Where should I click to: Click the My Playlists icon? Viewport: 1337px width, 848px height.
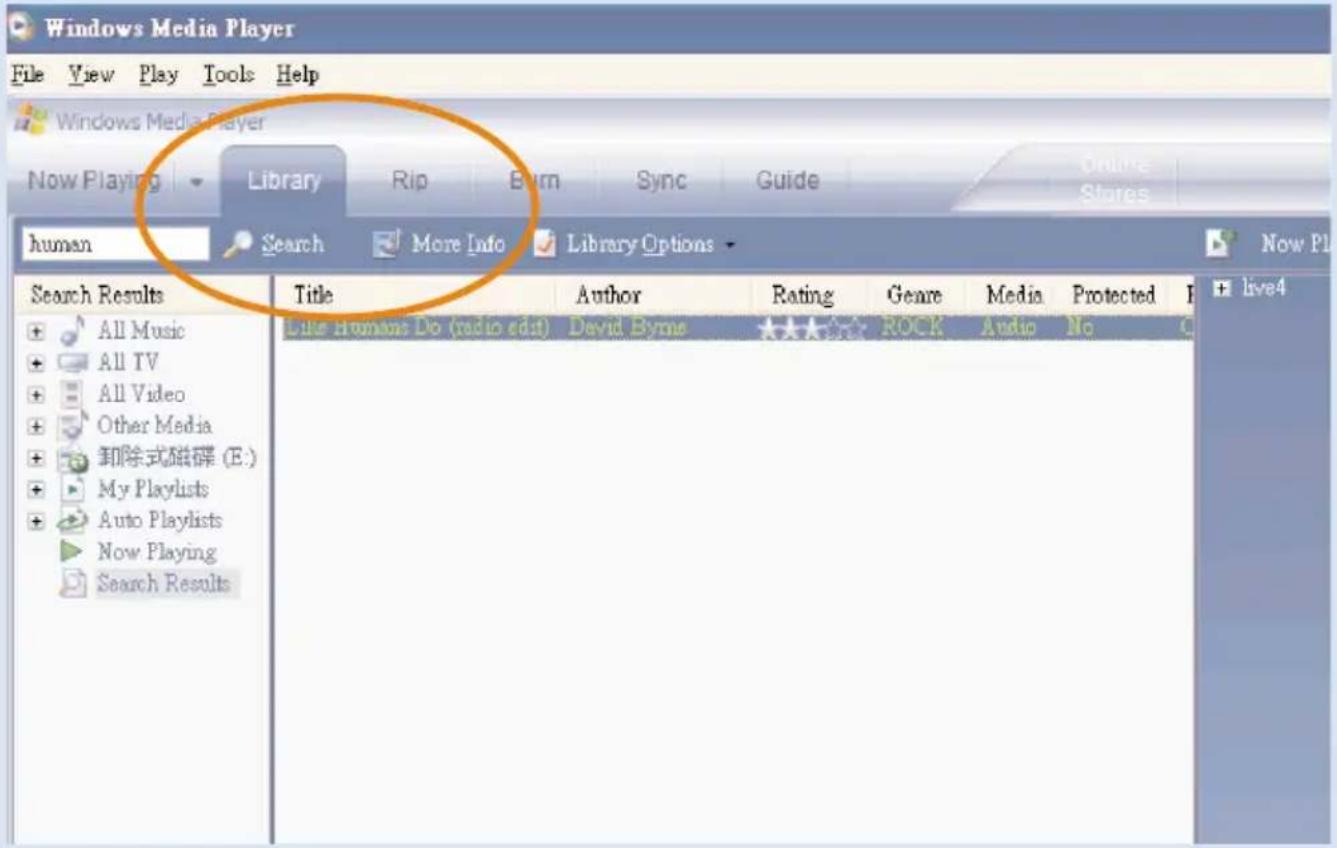tap(72, 490)
